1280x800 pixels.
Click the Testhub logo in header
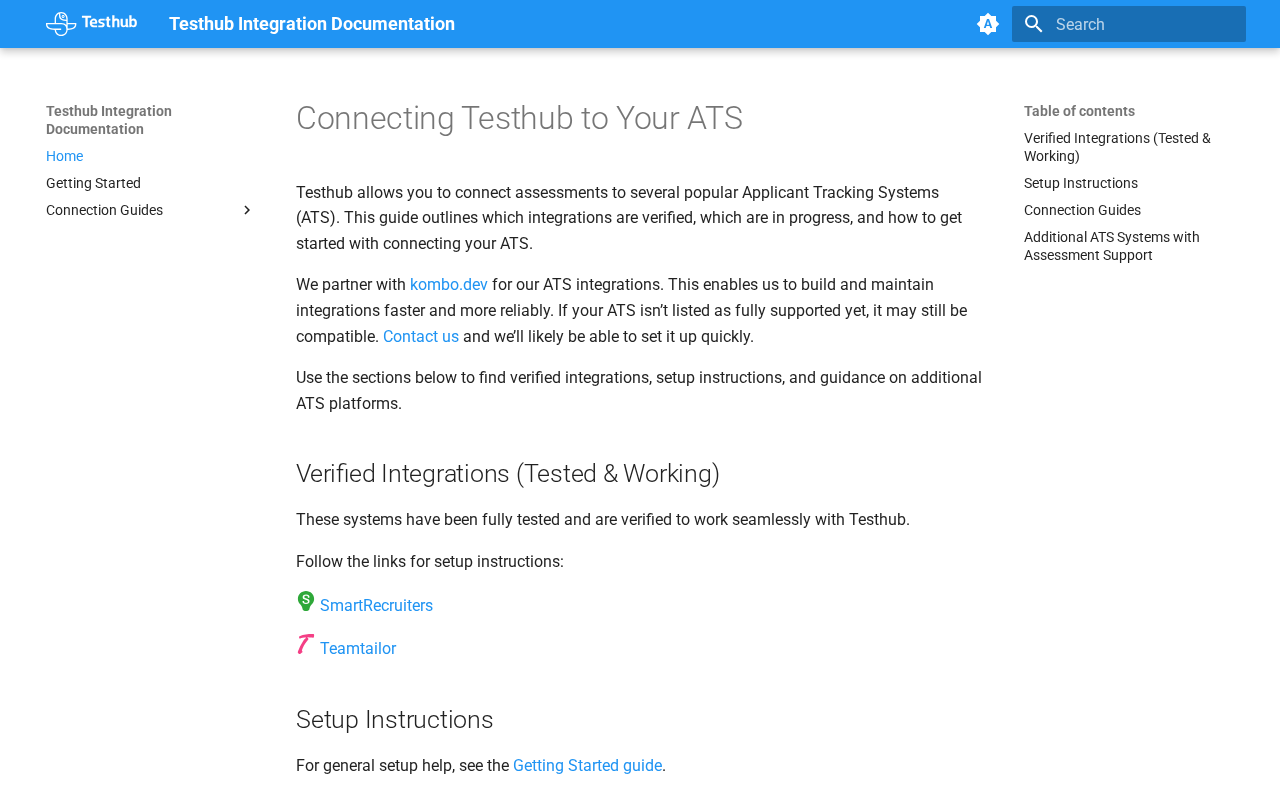pos(91,24)
